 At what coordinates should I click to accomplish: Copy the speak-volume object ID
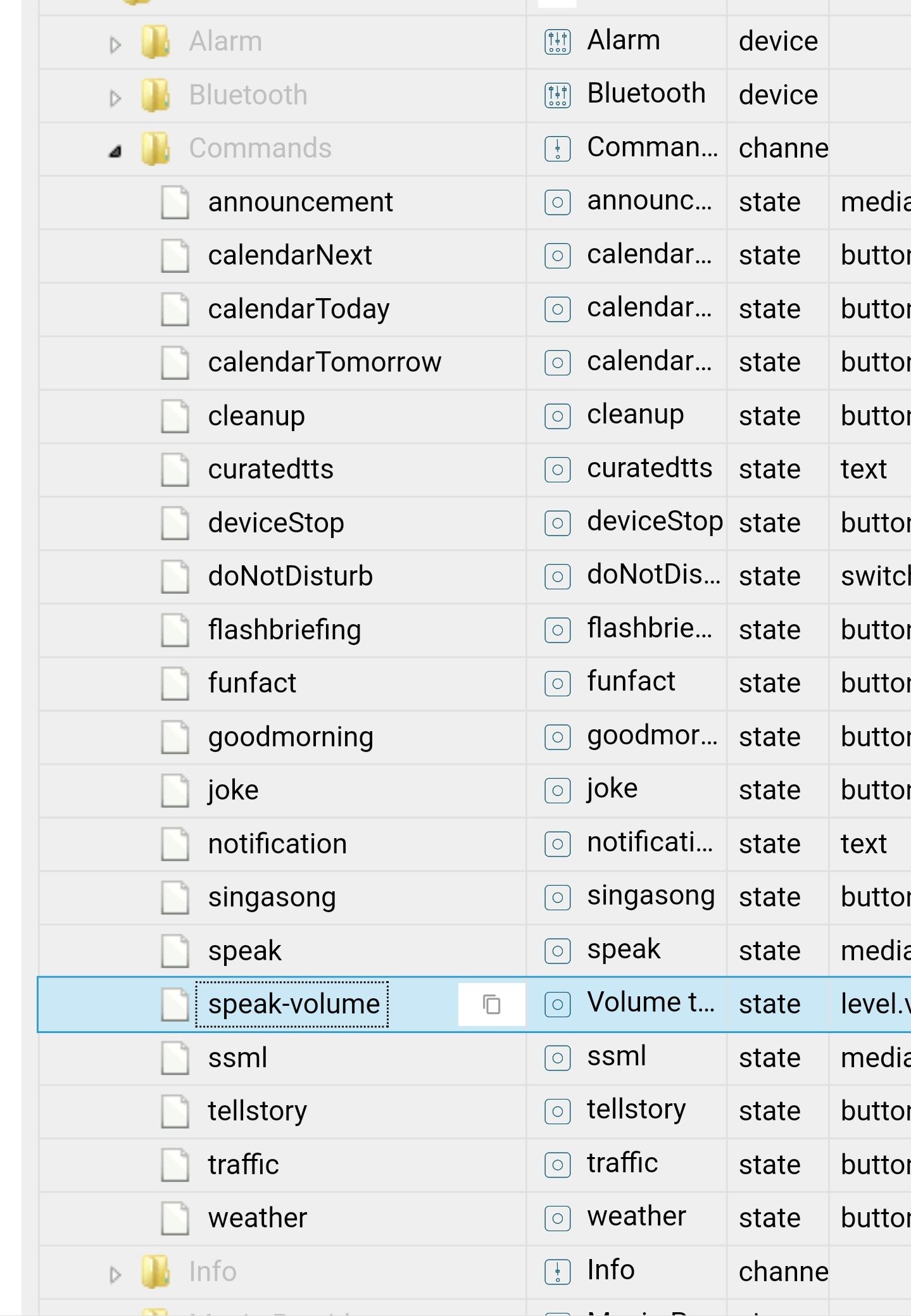(x=492, y=1005)
